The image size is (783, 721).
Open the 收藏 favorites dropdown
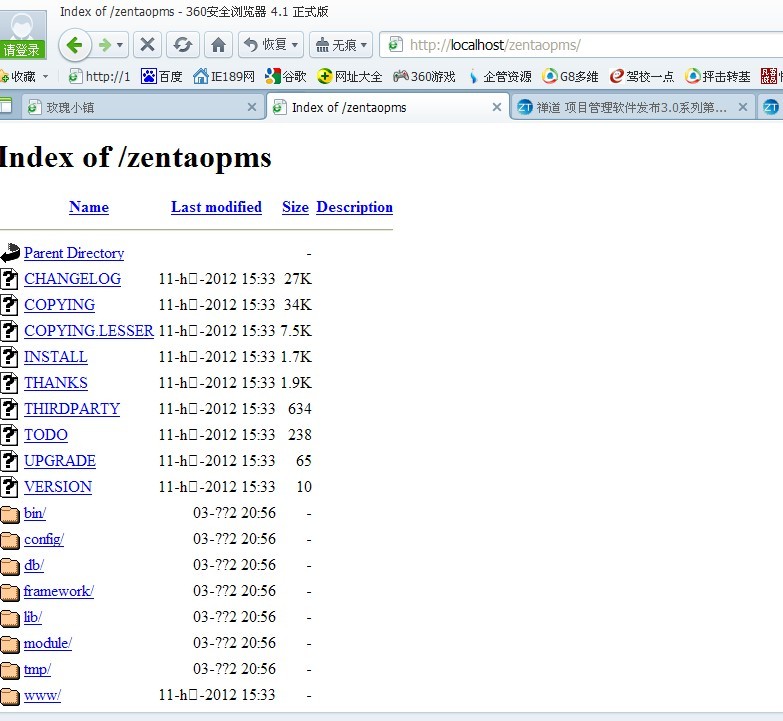pos(24,76)
